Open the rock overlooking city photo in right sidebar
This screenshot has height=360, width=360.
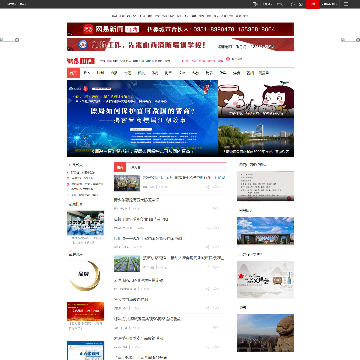coord(265,333)
